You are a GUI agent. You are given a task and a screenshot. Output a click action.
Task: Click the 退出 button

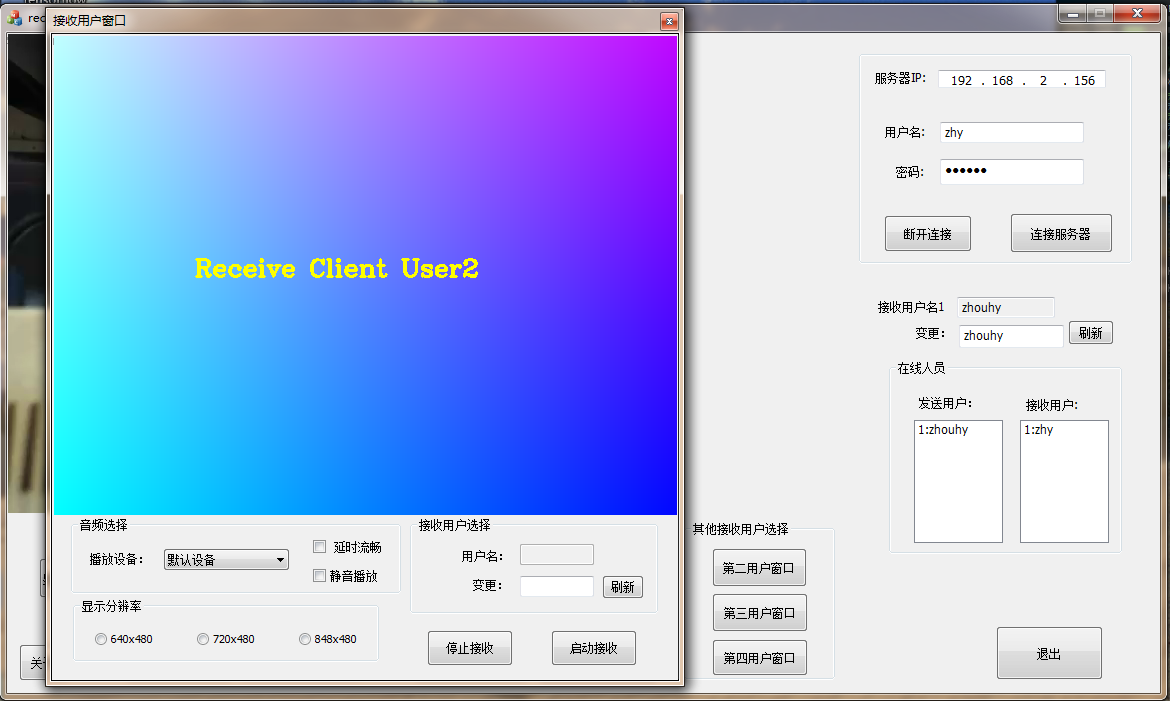1048,654
